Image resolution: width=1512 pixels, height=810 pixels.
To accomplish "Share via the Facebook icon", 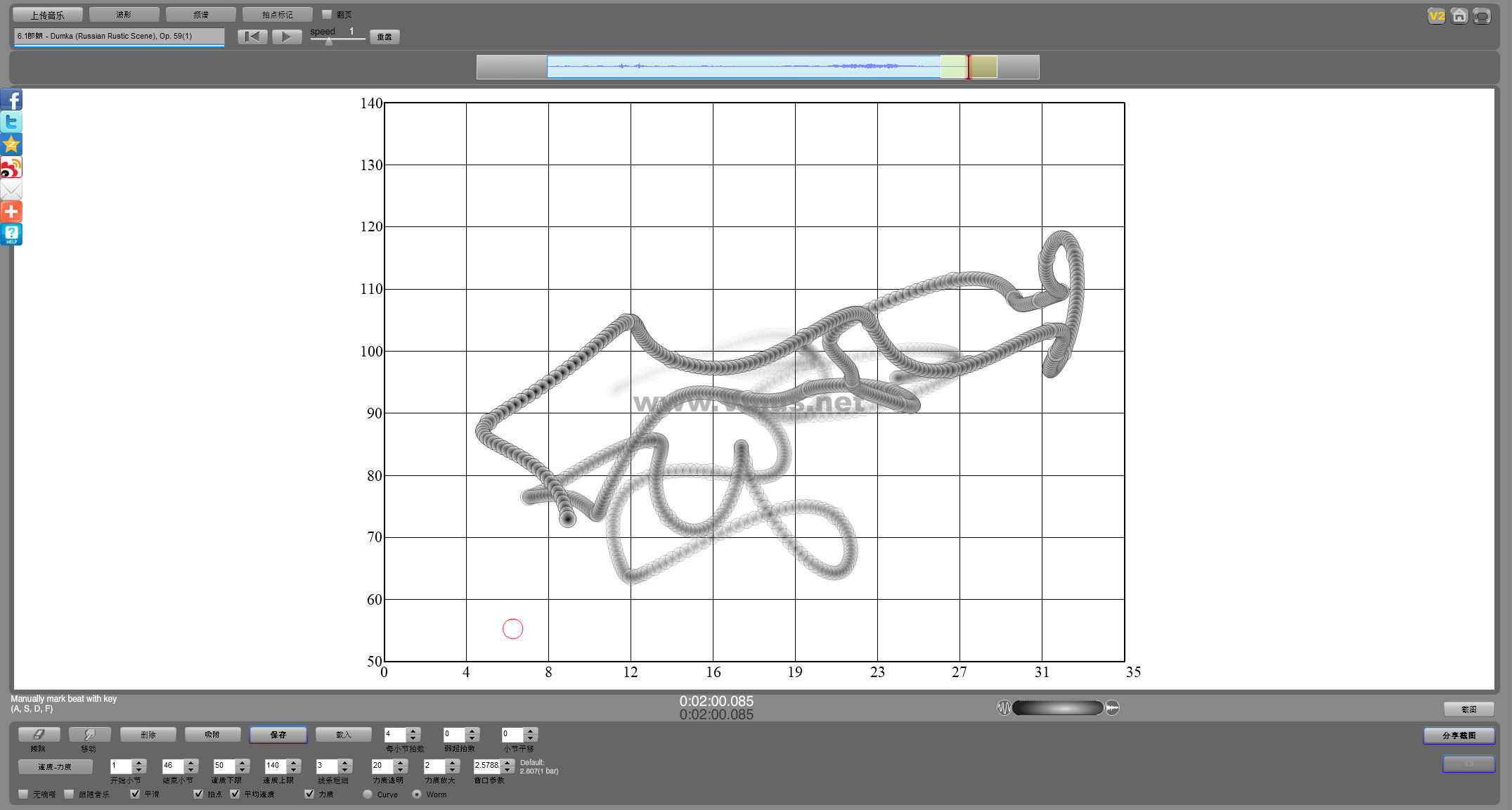I will (11, 100).
